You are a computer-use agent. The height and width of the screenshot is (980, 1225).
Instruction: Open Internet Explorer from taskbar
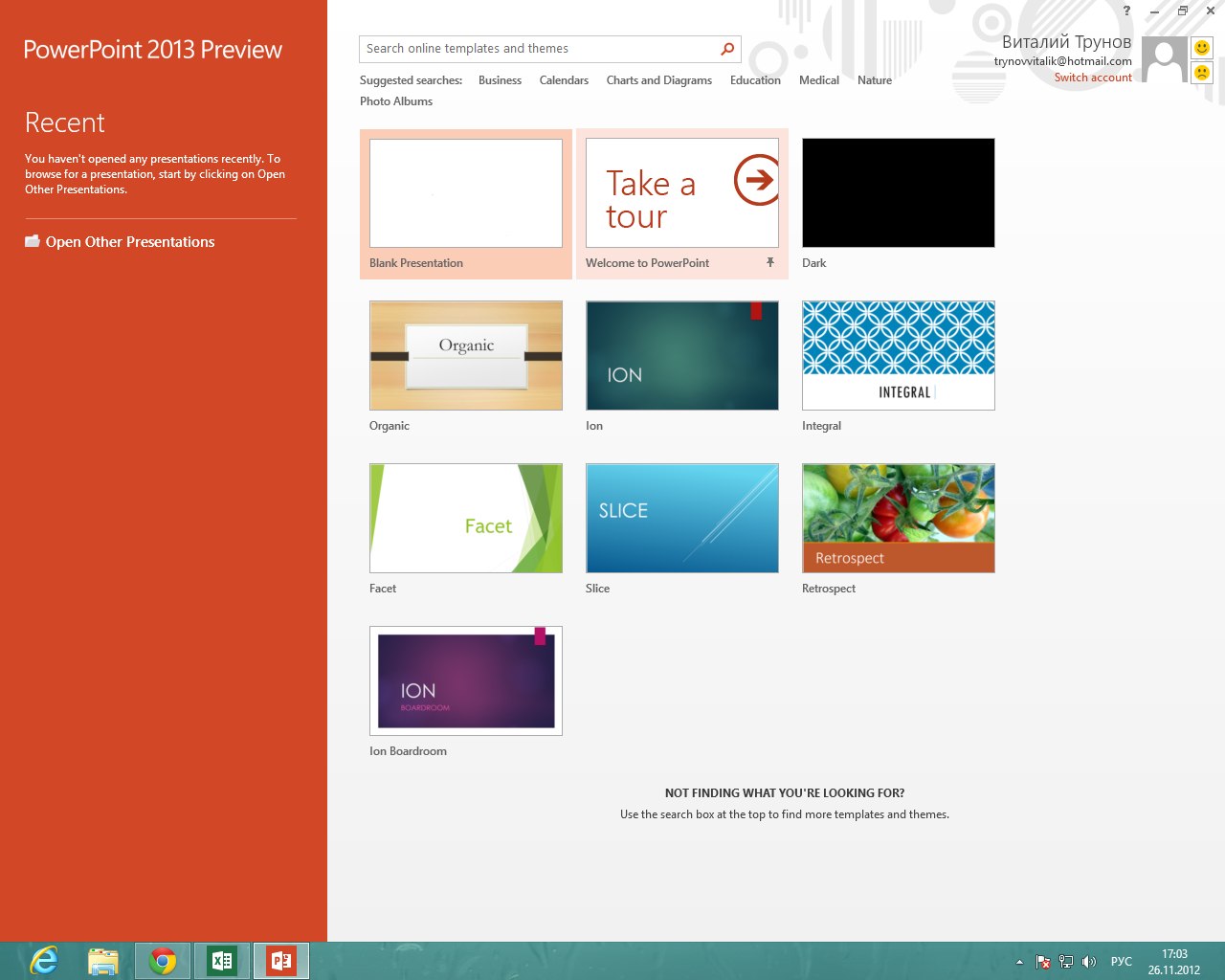(44, 960)
